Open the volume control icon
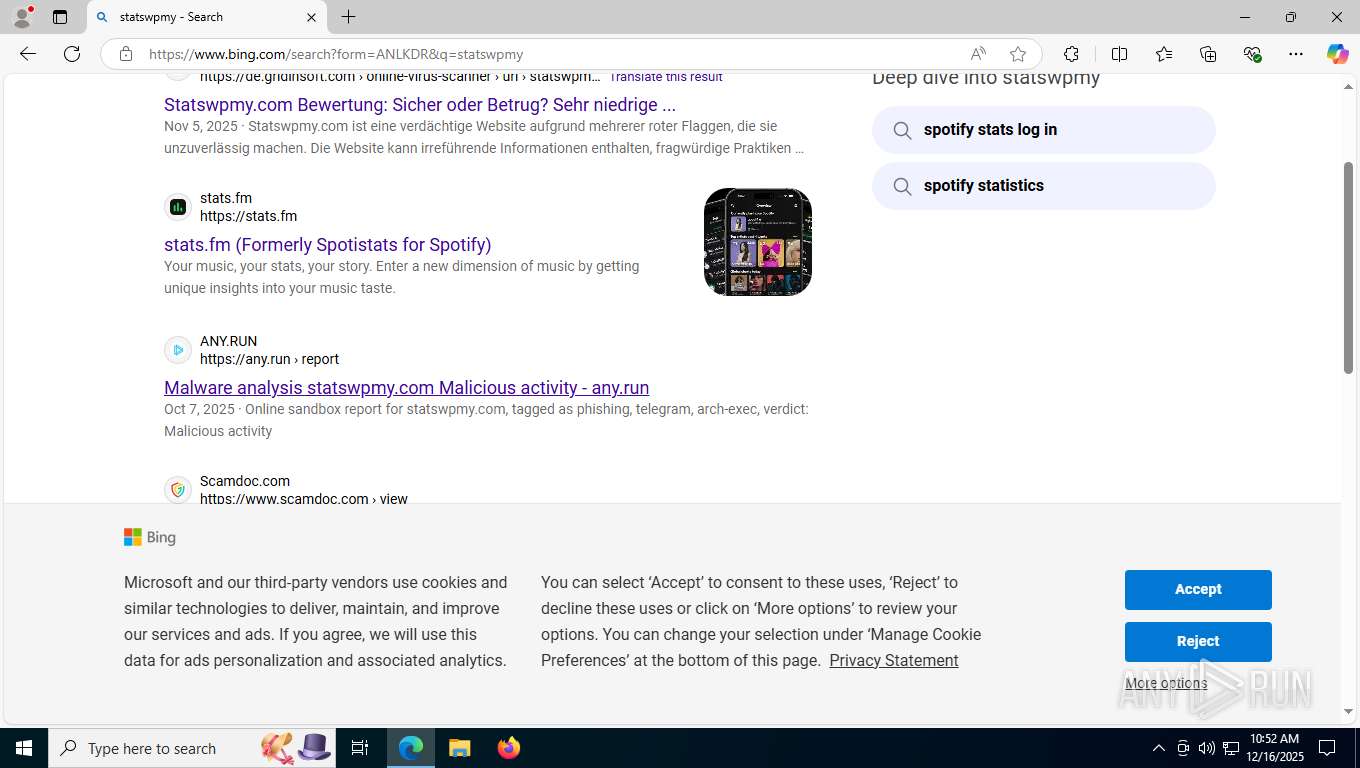This screenshot has width=1360, height=768. 1207,748
